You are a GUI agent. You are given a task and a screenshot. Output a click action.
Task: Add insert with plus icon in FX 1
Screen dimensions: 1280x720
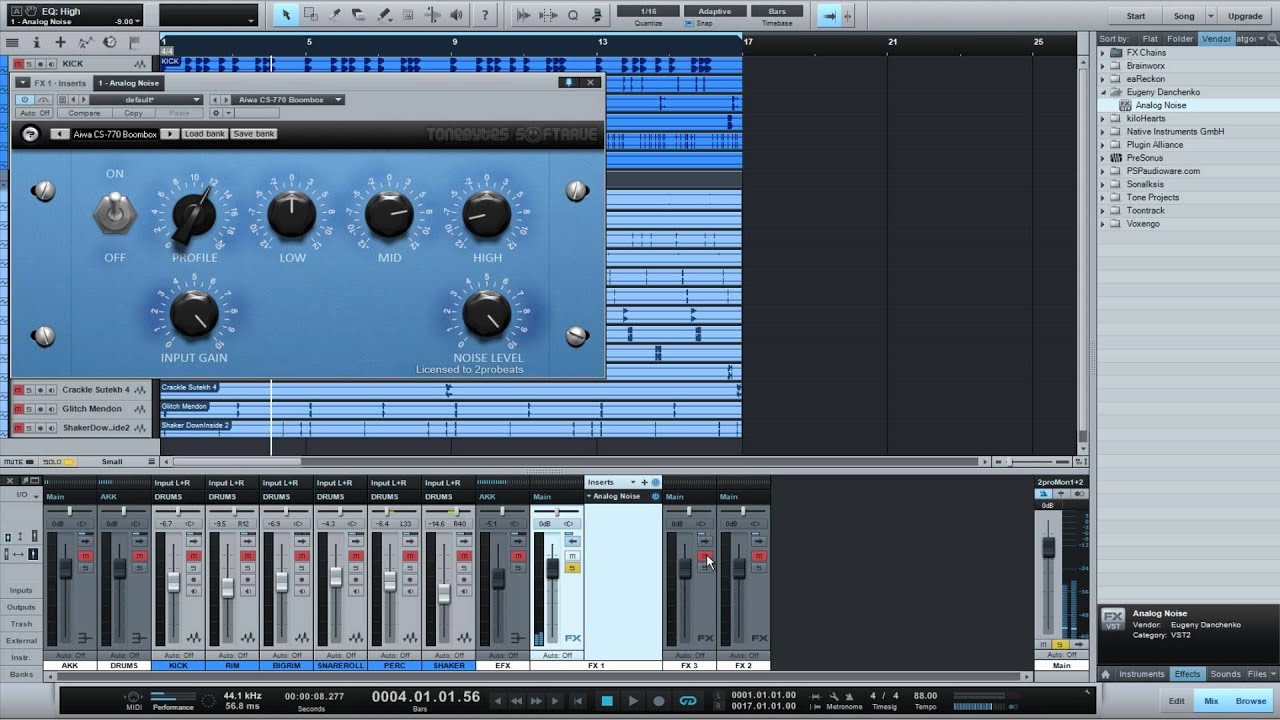click(644, 482)
